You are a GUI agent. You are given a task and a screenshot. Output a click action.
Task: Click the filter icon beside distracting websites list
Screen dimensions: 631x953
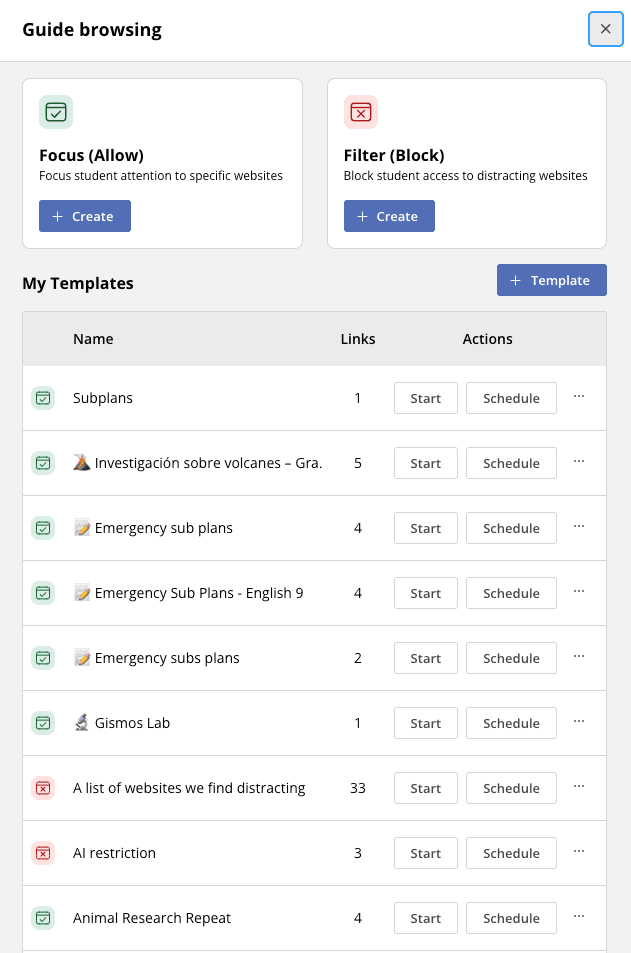43,788
